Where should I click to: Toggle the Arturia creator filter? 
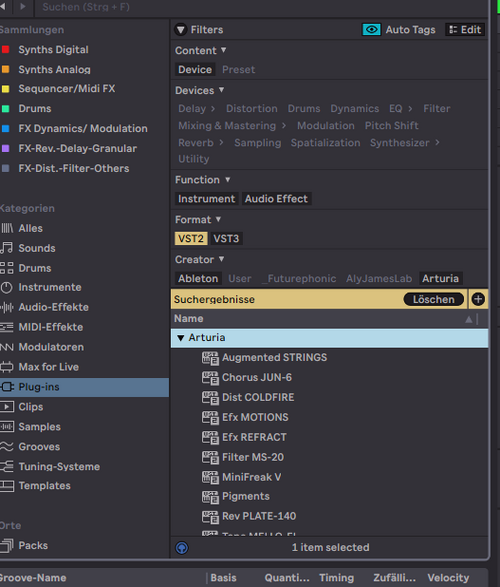click(x=440, y=279)
